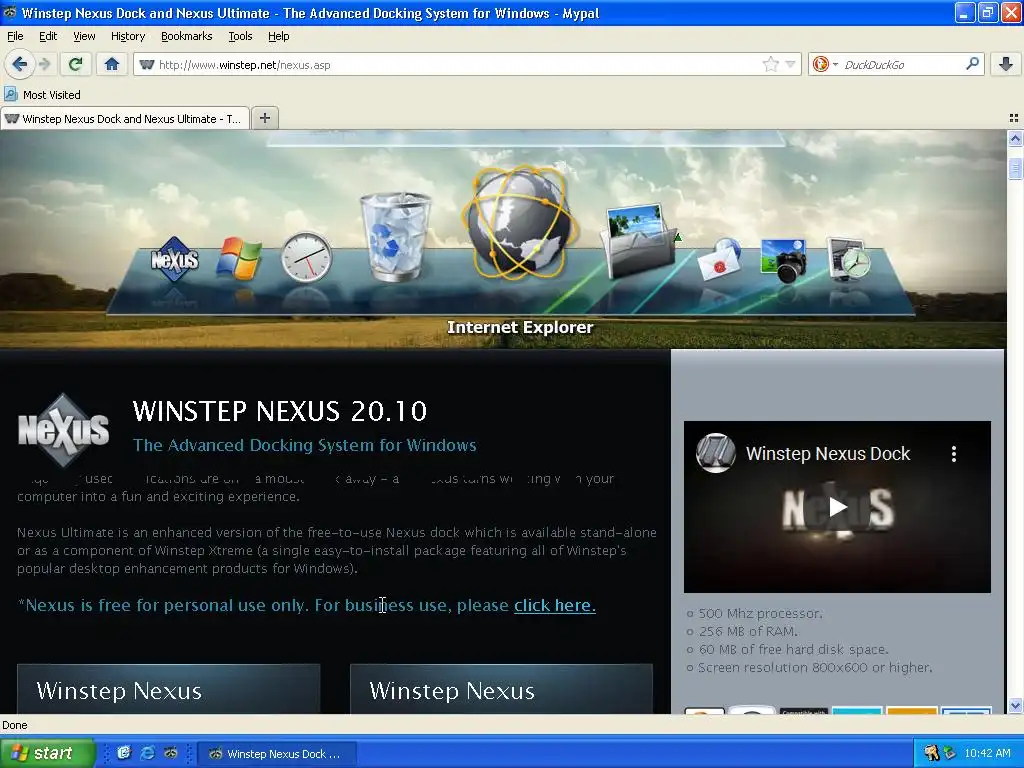Open the View menu

coord(84,36)
